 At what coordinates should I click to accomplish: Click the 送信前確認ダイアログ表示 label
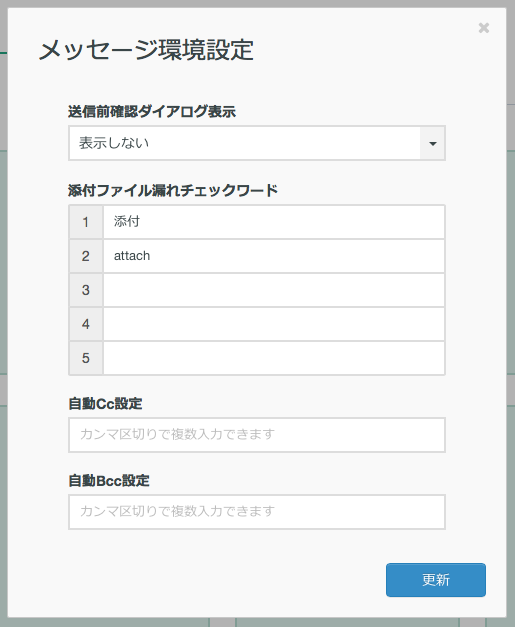click(x=152, y=112)
